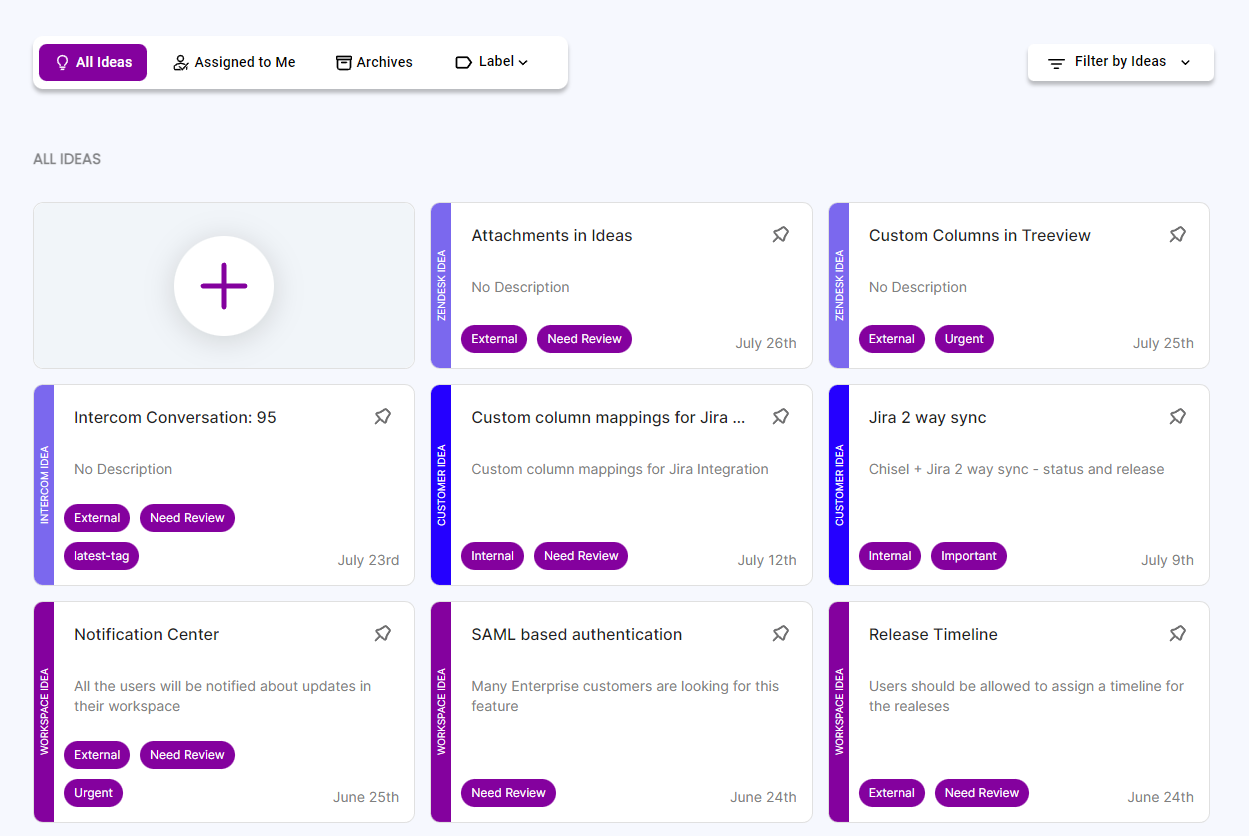Toggle pin on Intercom Conversation: 95
Image resolution: width=1249 pixels, height=836 pixels.
click(x=383, y=417)
